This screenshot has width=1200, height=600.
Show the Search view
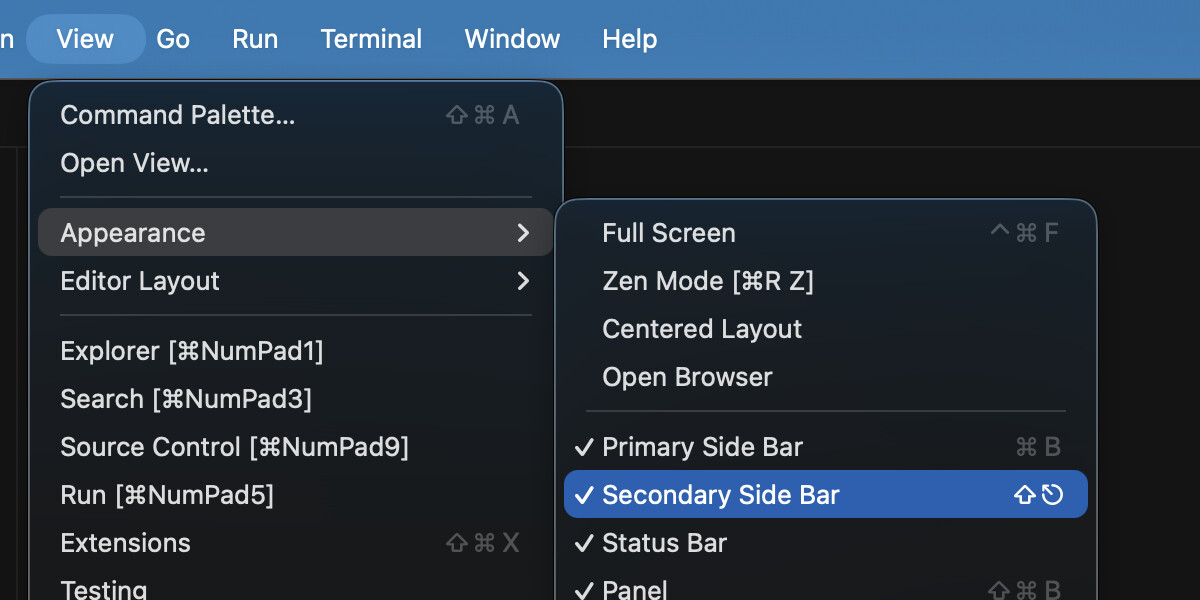186,399
